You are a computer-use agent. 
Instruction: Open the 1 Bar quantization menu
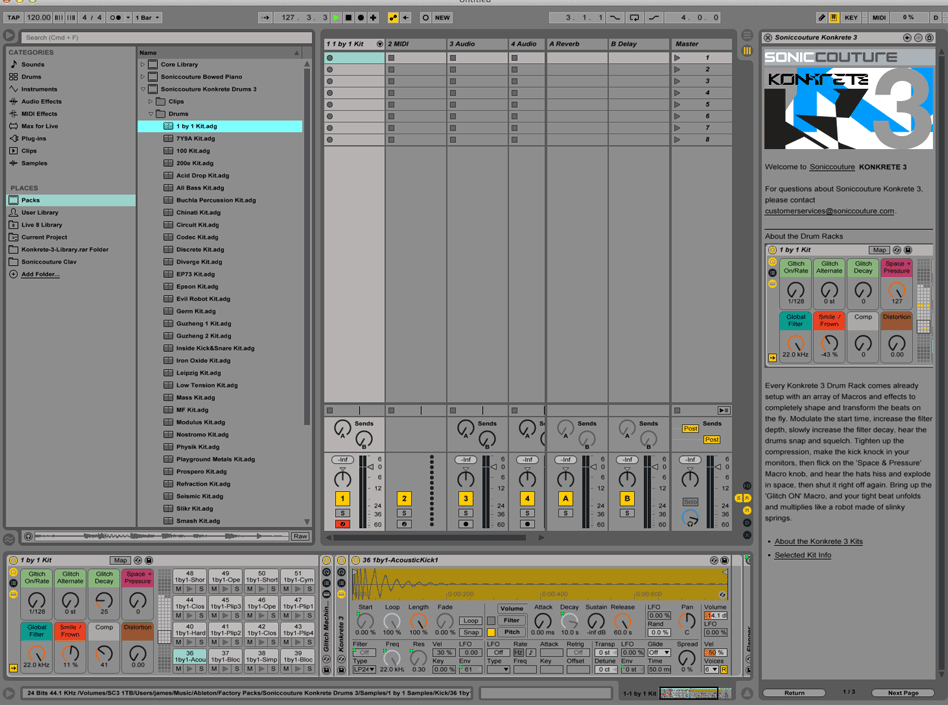pos(148,18)
